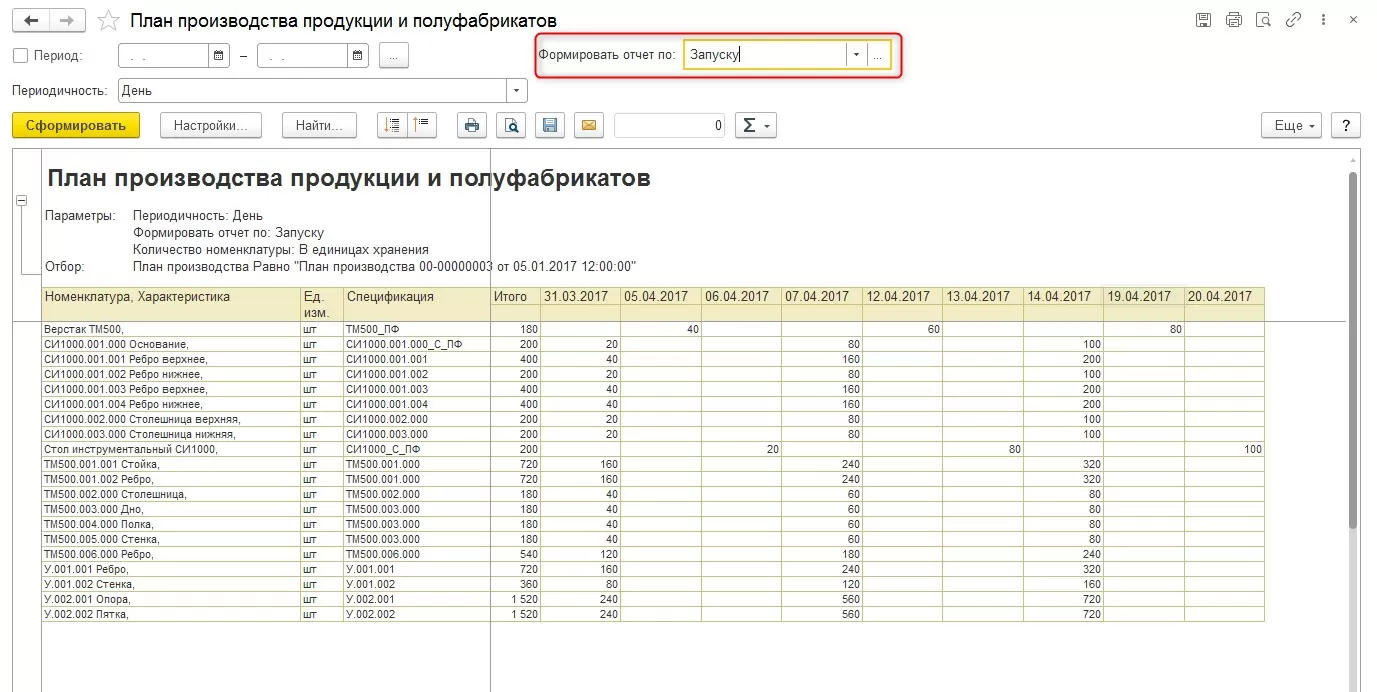The width and height of the screenshot is (1377, 692).
Task: Send report by email envelope icon
Action: [x=588, y=125]
